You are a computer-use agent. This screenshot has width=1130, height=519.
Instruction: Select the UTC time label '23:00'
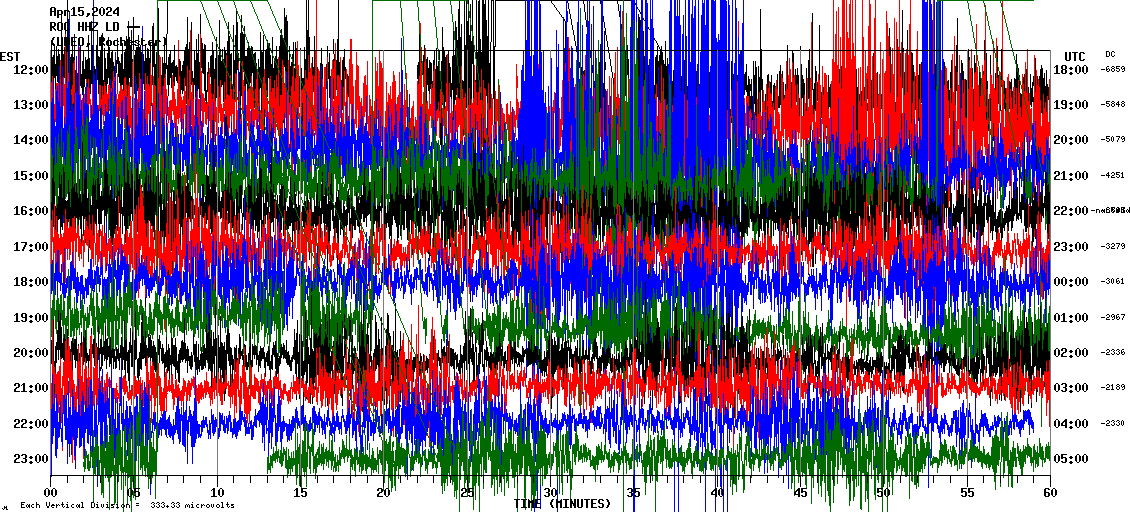(1071, 247)
